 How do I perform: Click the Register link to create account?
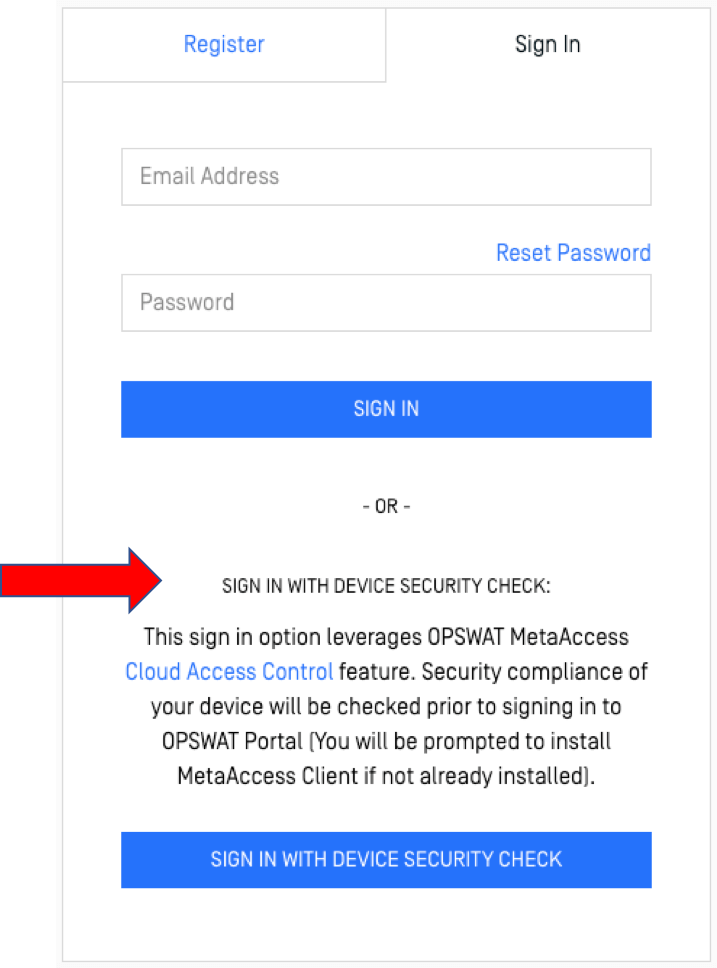pyautogui.click(x=223, y=44)
